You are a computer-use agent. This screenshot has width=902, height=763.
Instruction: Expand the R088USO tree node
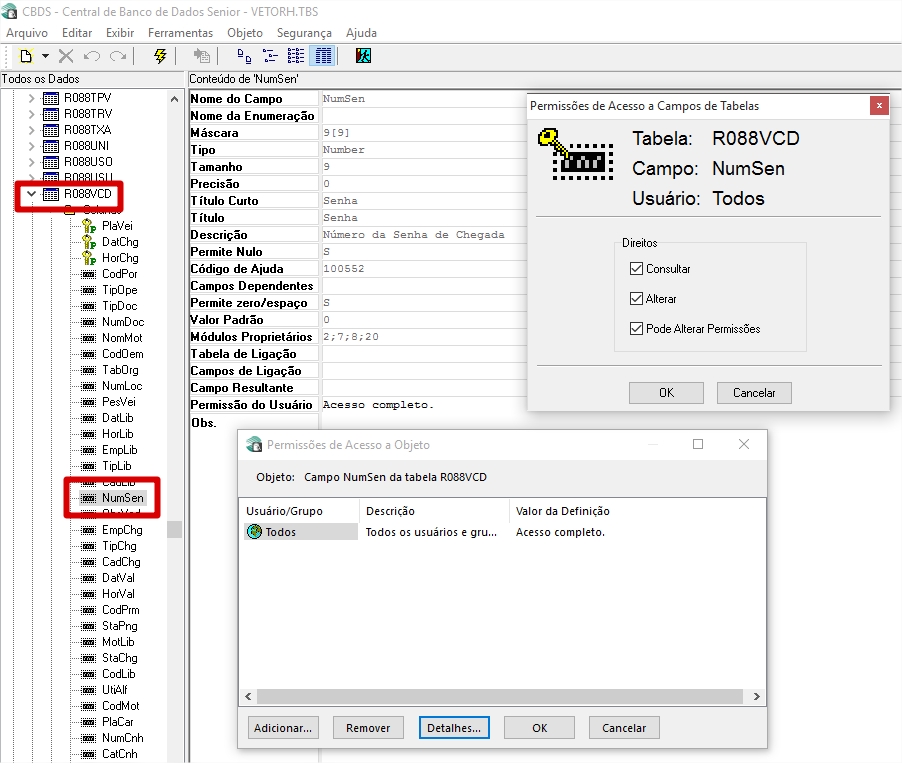[32, 162]
